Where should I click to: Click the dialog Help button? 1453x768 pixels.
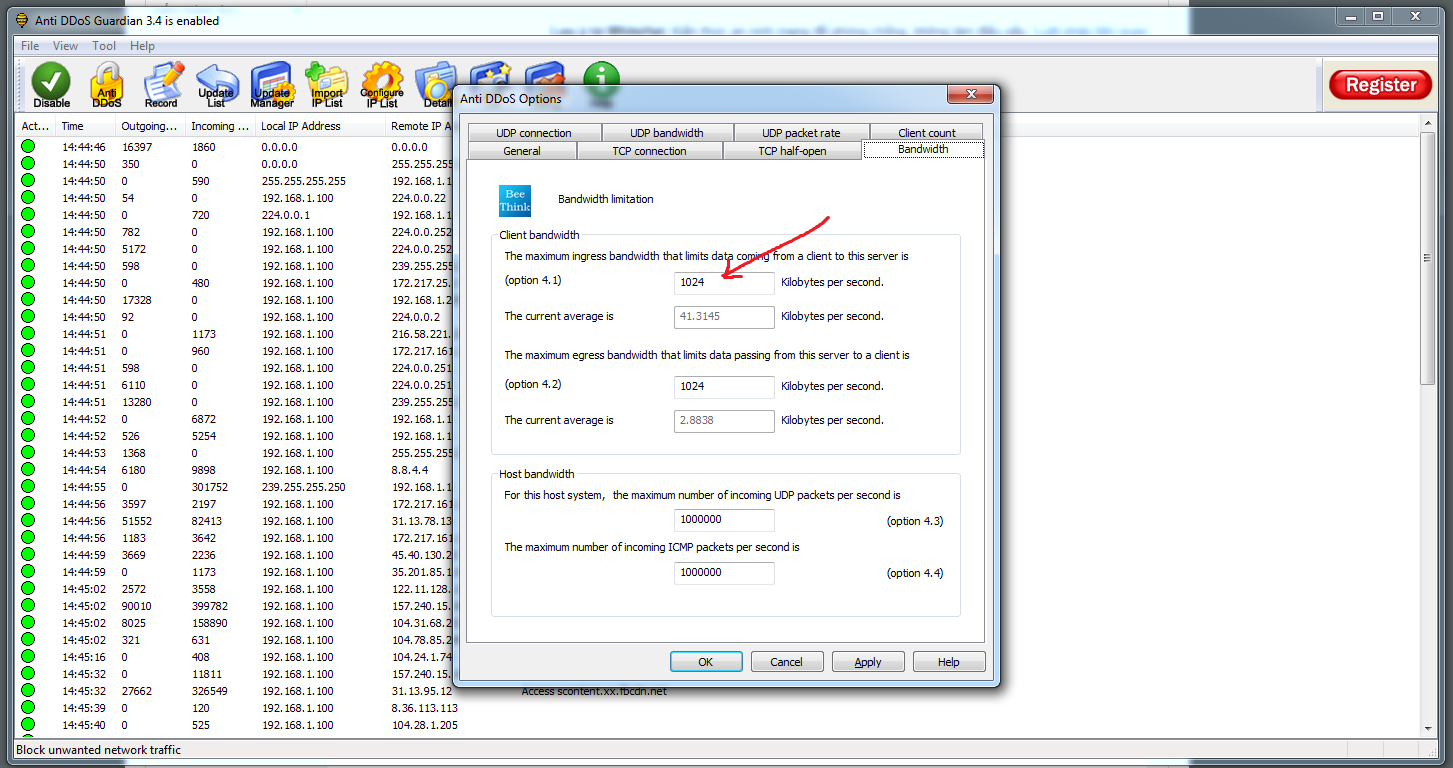coord(949,662)
